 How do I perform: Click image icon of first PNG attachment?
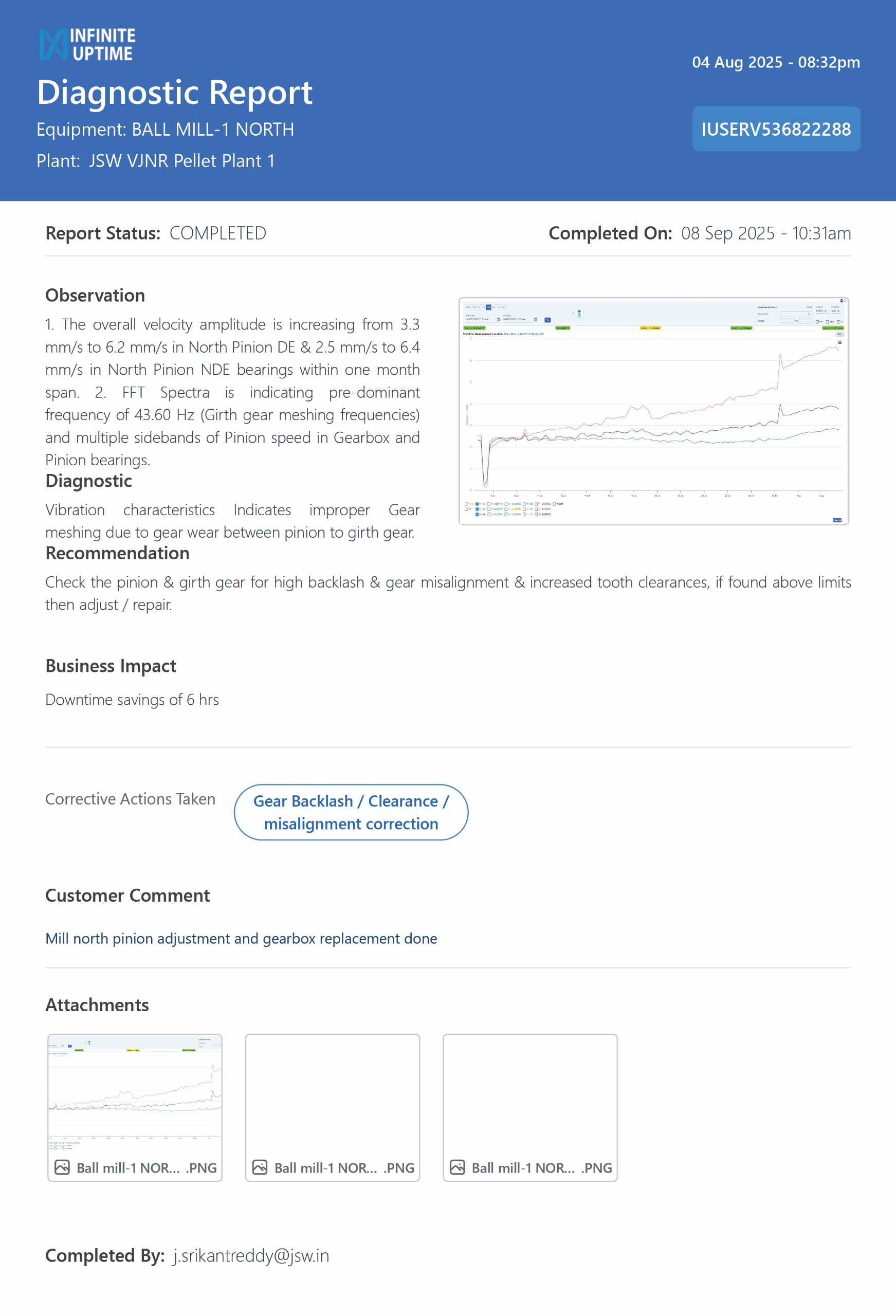click(62, 1167)
